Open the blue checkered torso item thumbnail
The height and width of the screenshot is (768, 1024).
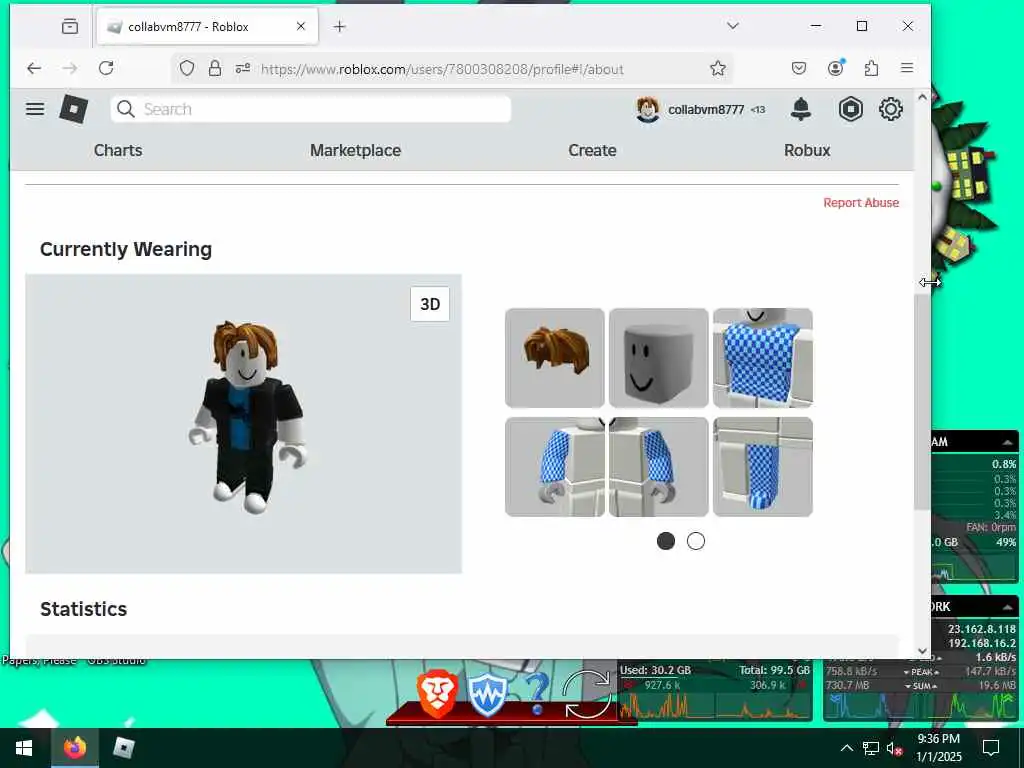click(763, 358)
